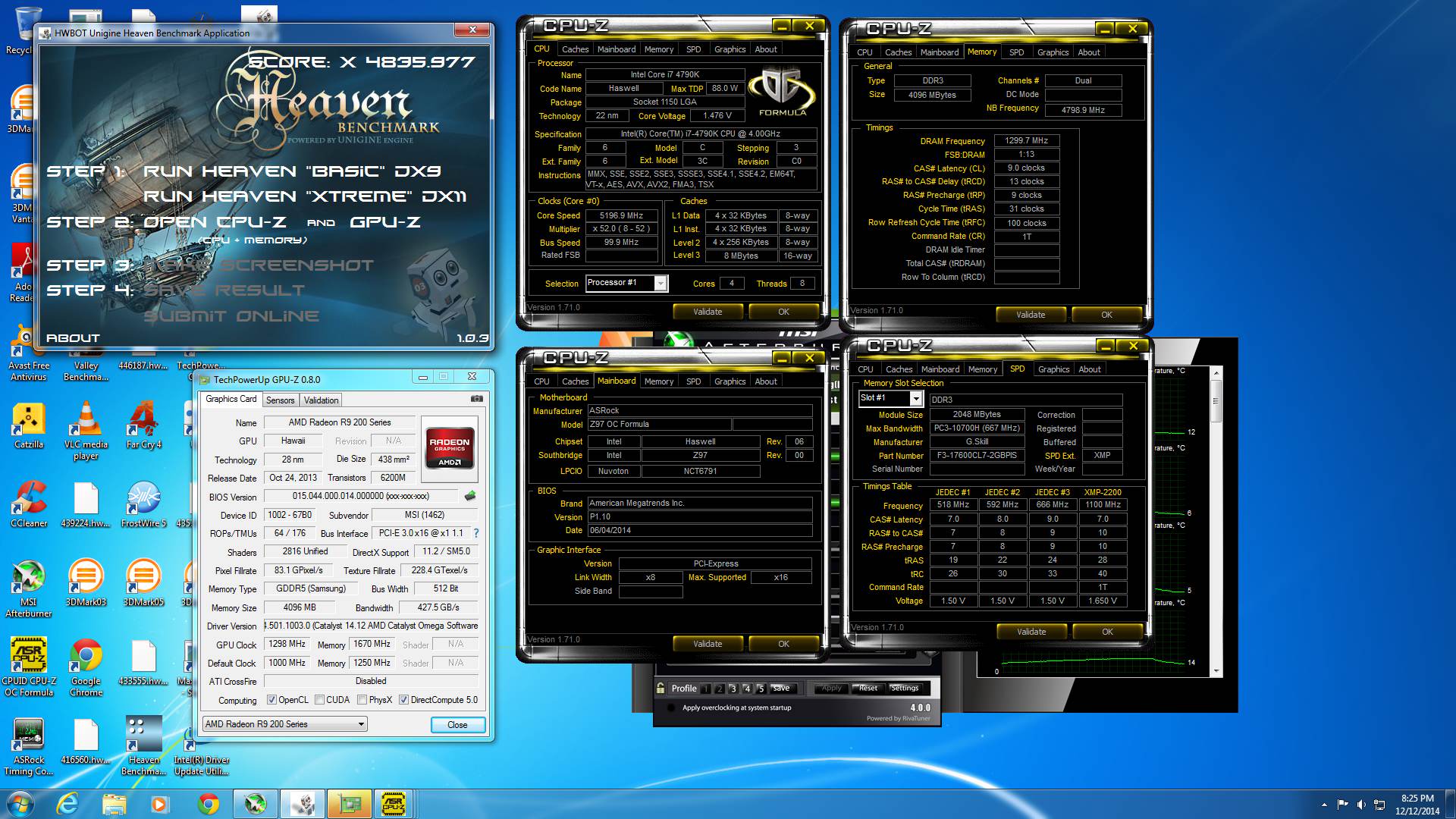
Task: Open the Slot #1 dropdown in CPU-Z SPD
Action: point(915,398)
